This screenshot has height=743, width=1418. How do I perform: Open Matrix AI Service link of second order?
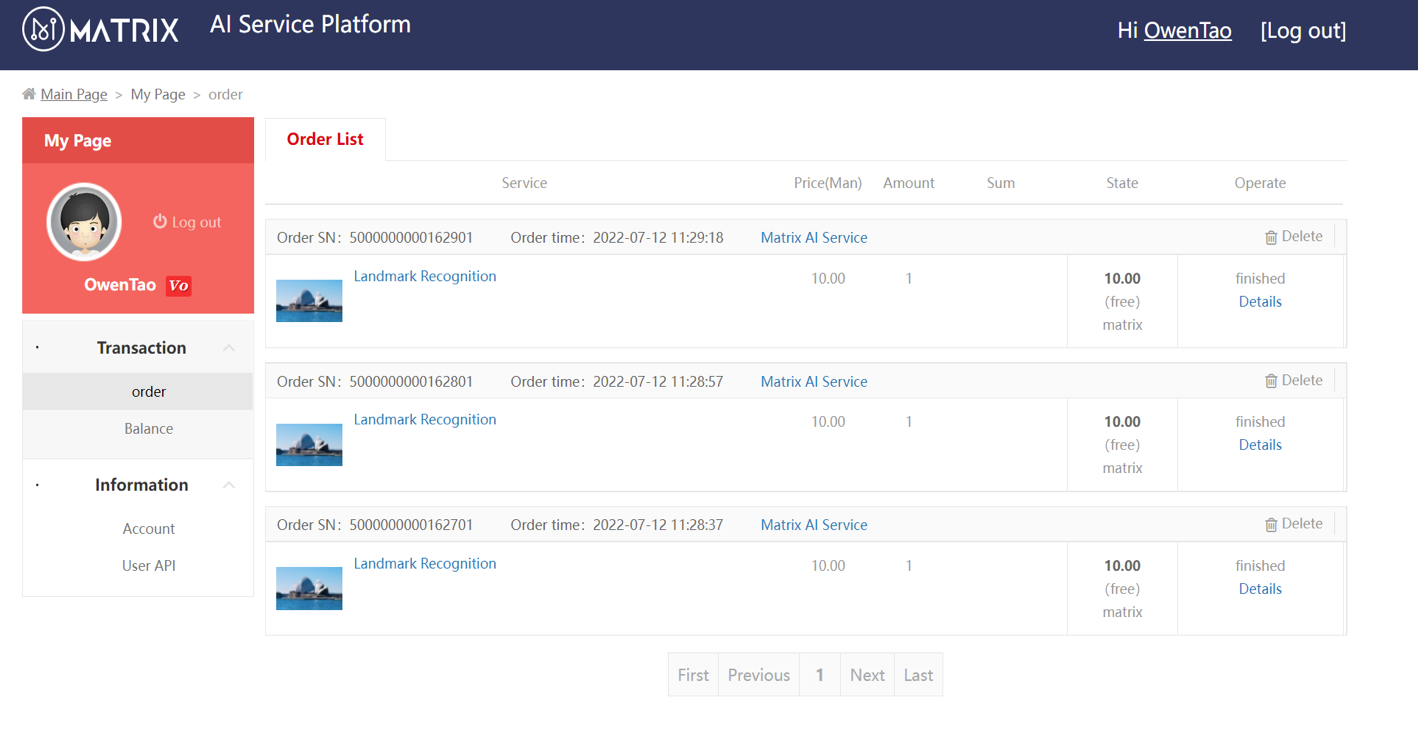tap(813, 381)
